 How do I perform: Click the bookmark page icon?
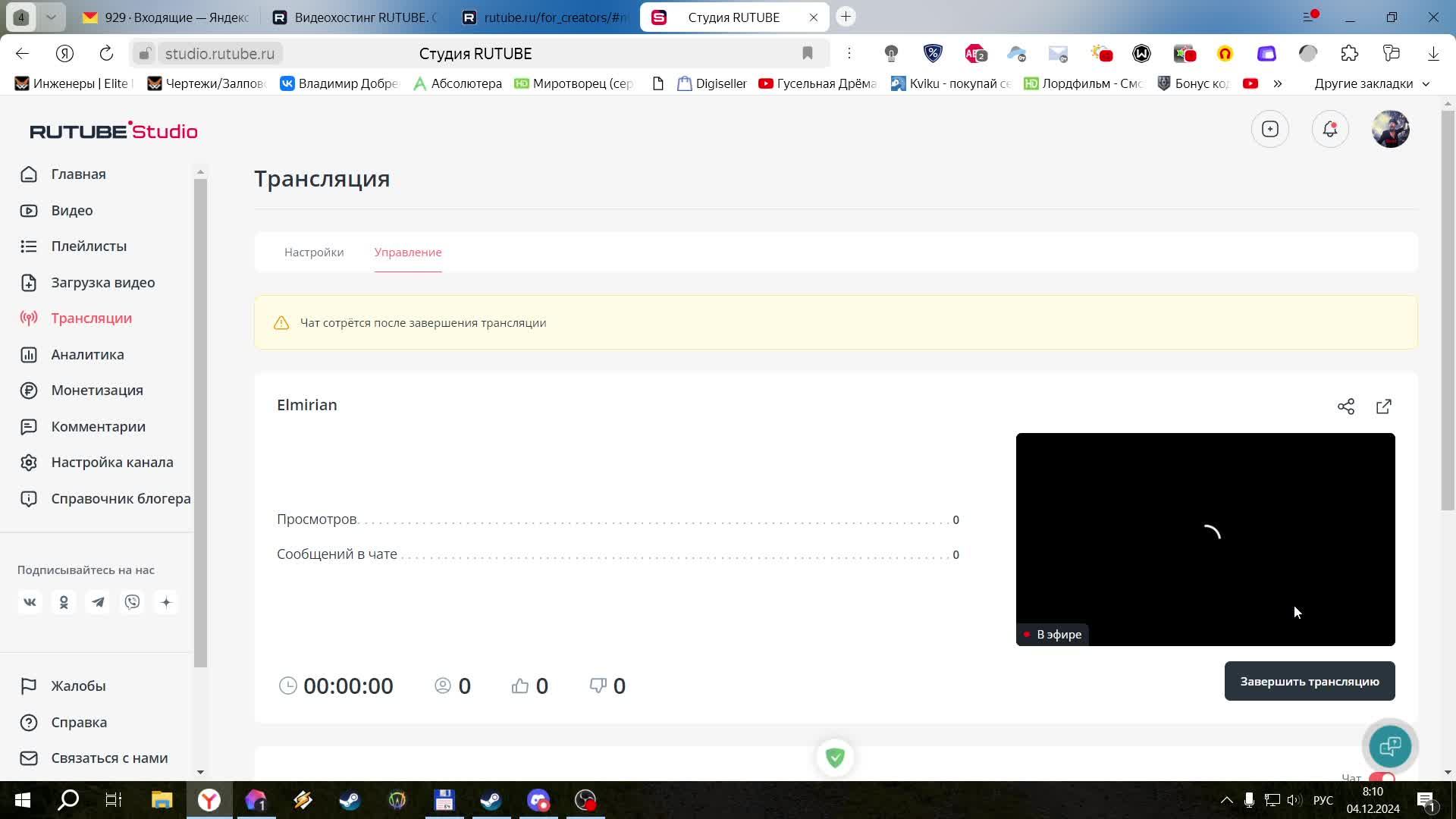click(x=808, y=53)
